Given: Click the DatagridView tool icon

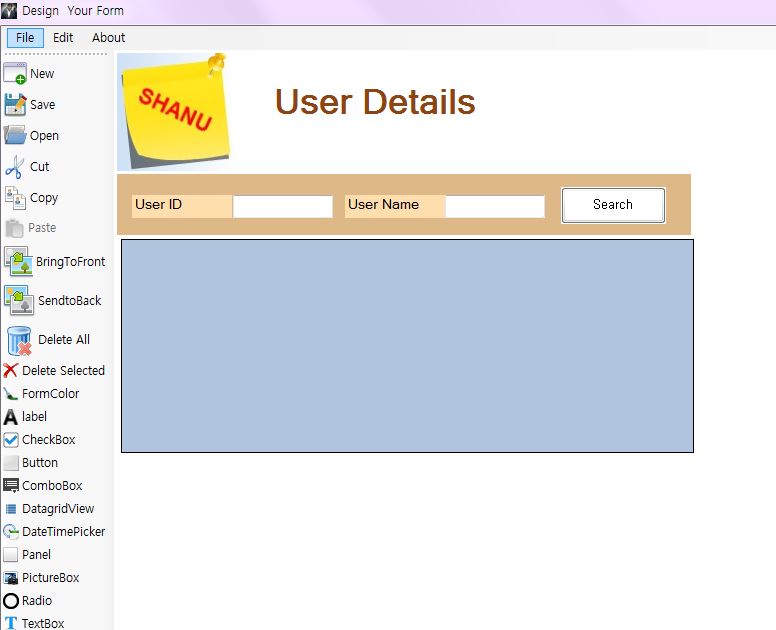Looking at the screenshot, I should point(10,509).
